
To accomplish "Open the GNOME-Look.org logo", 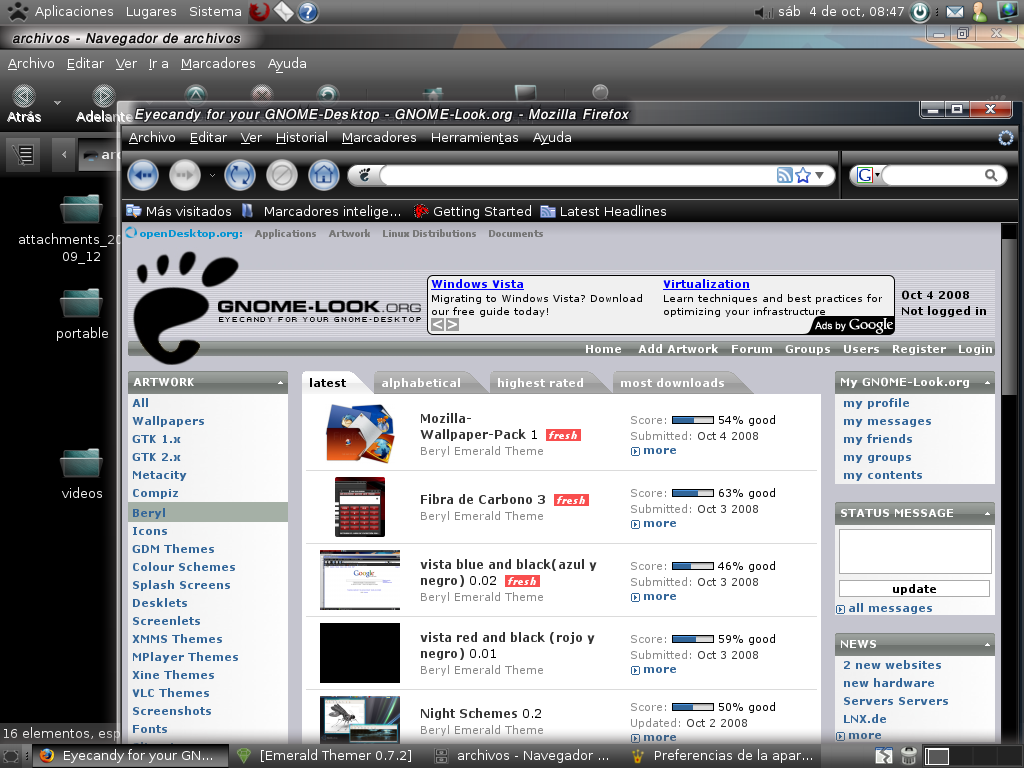I will click(278, 308).
